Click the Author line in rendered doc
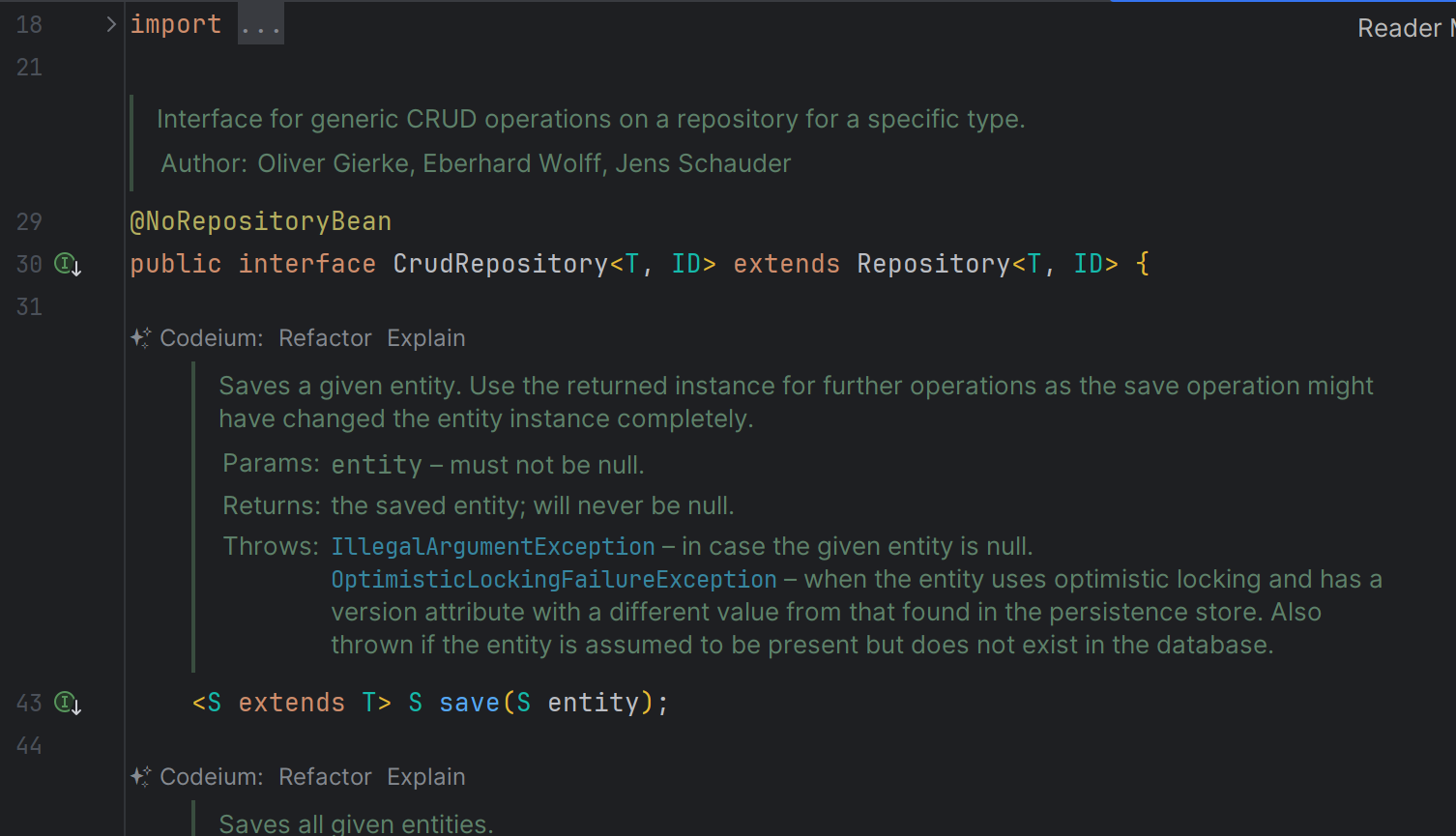 pos(476,163)
